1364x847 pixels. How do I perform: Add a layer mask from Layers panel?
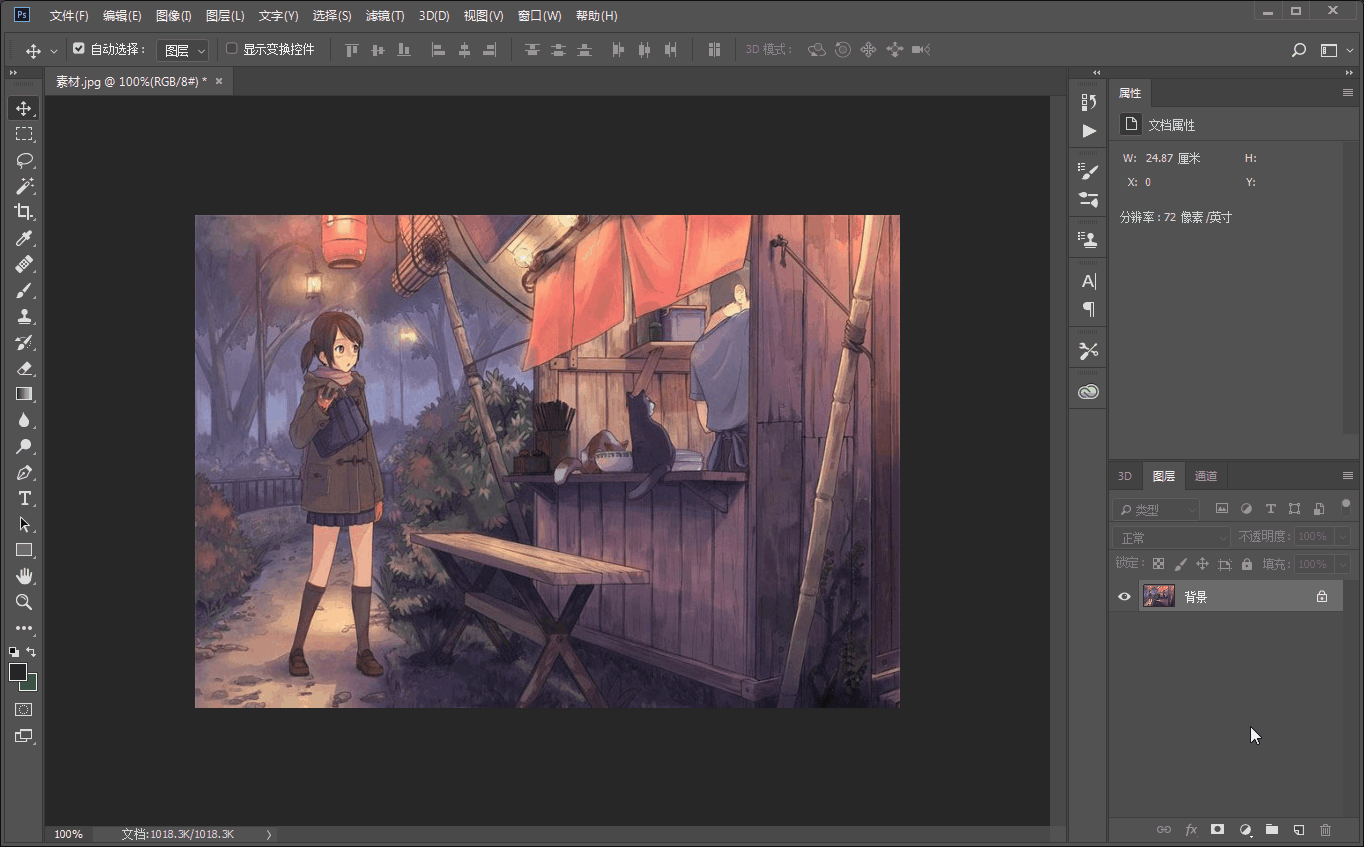1217,830
